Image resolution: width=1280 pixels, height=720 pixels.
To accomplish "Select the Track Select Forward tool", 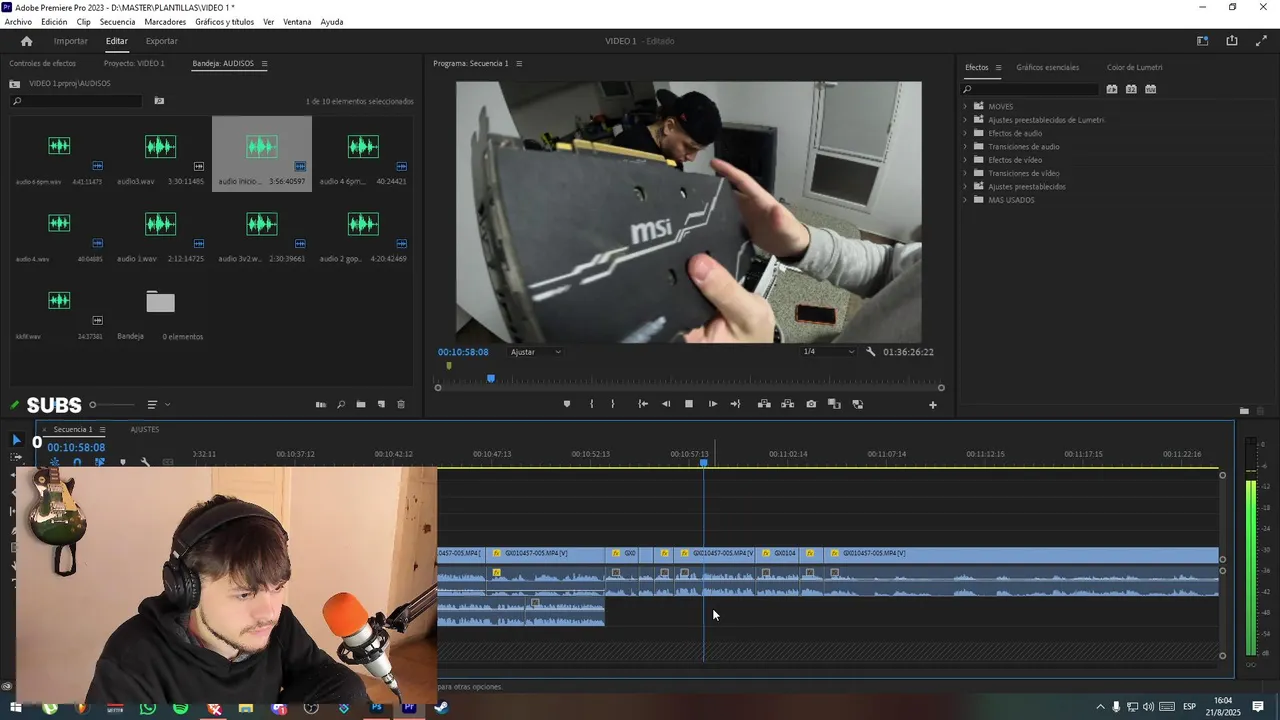I will [16, 457].
